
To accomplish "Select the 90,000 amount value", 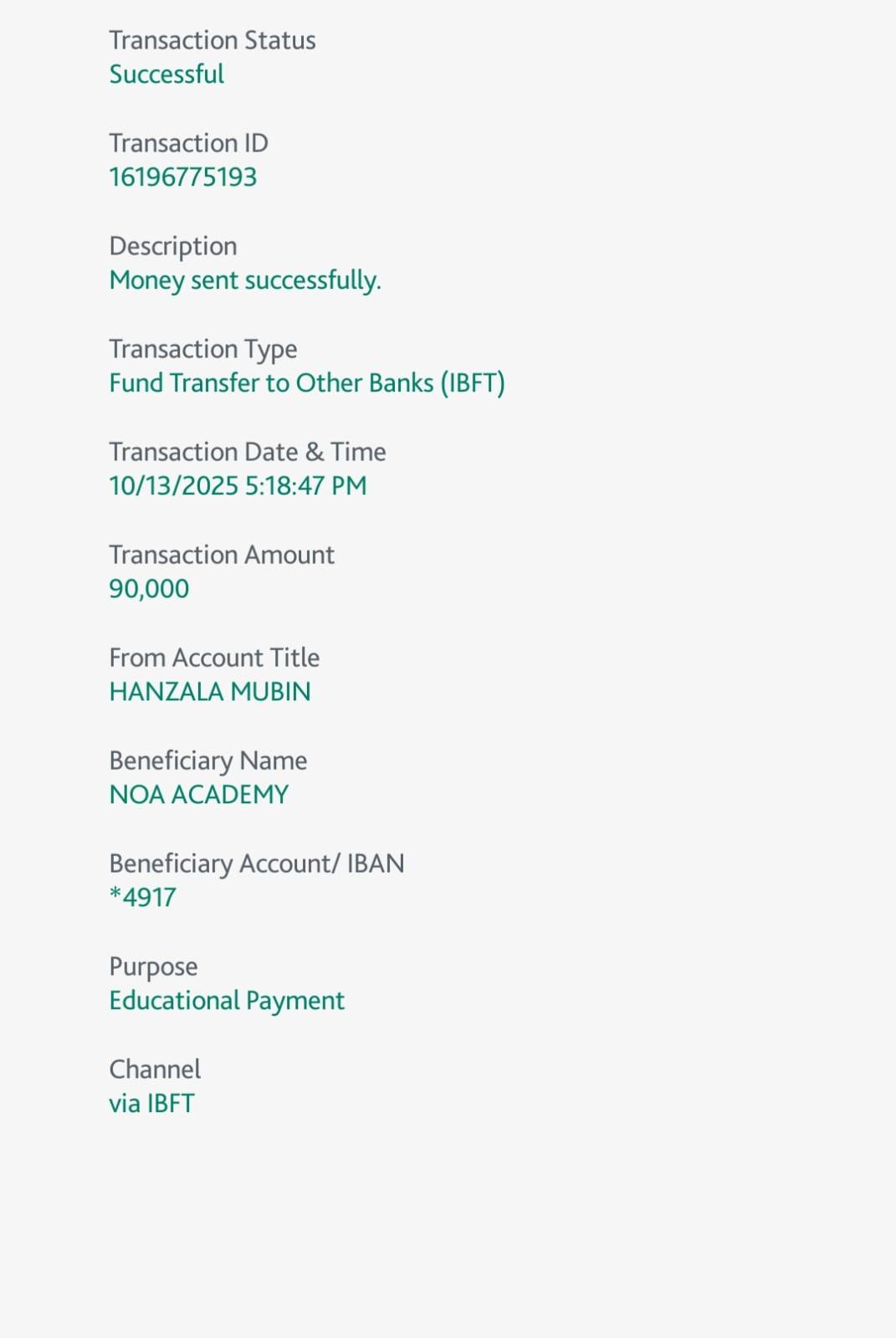I will pyautogui.click(x=149, y=589).
